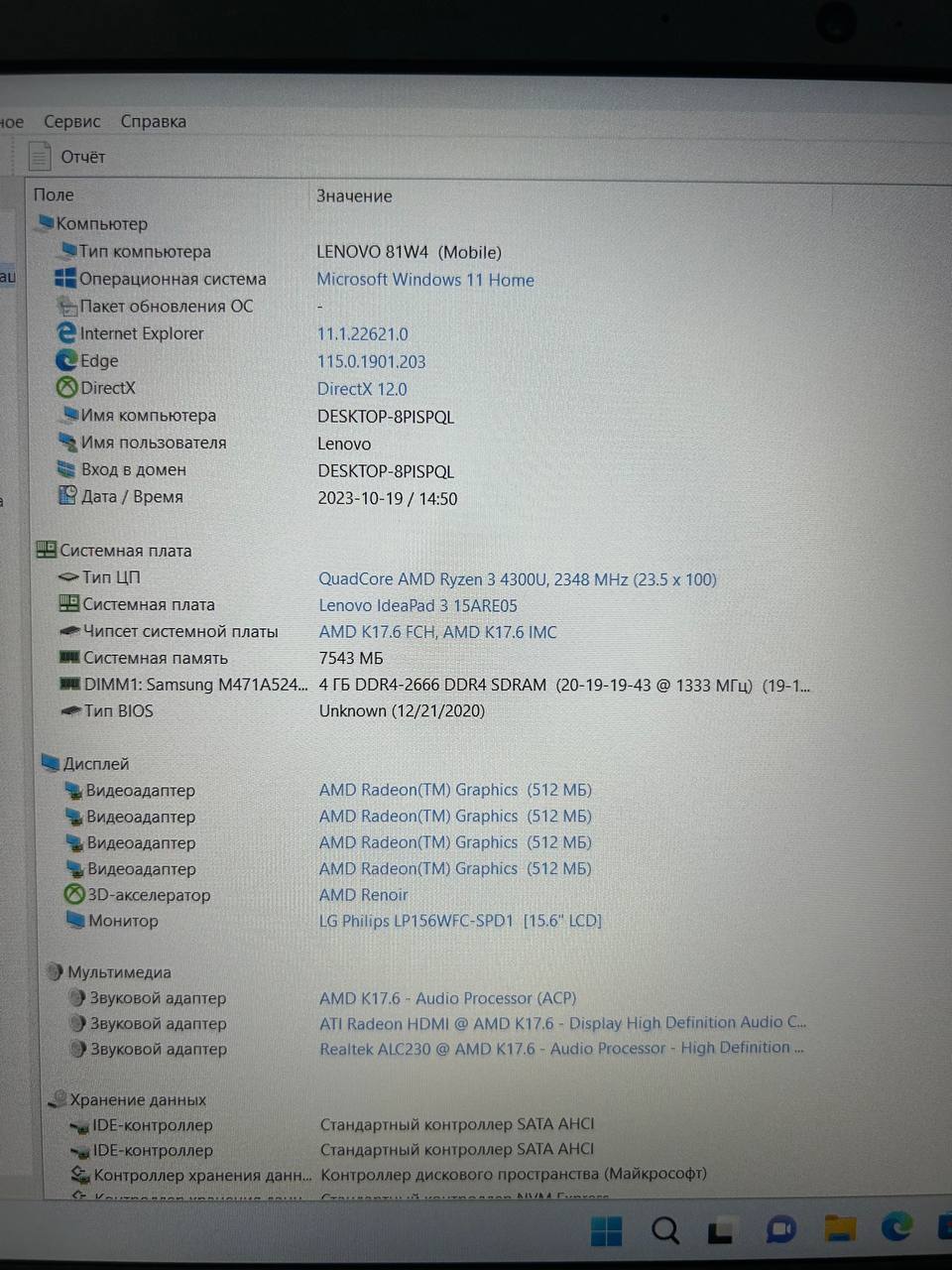Select the DESKTOP-8PISPQL value in Вход в домен row
952x1270 pixels.
click(386, 471)
